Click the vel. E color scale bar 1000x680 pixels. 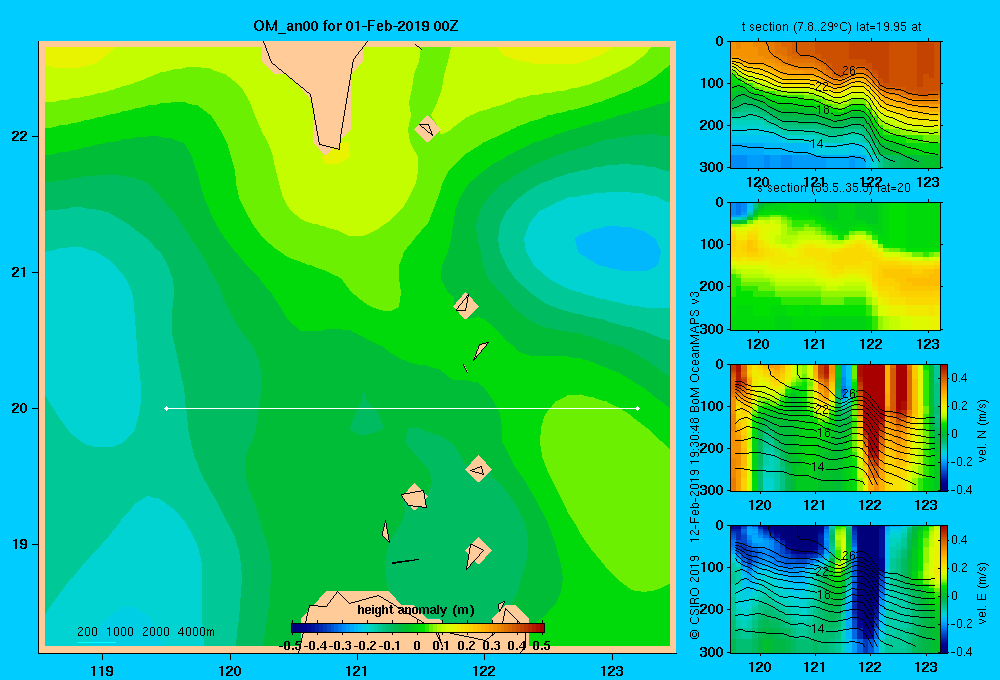[945, 589]
